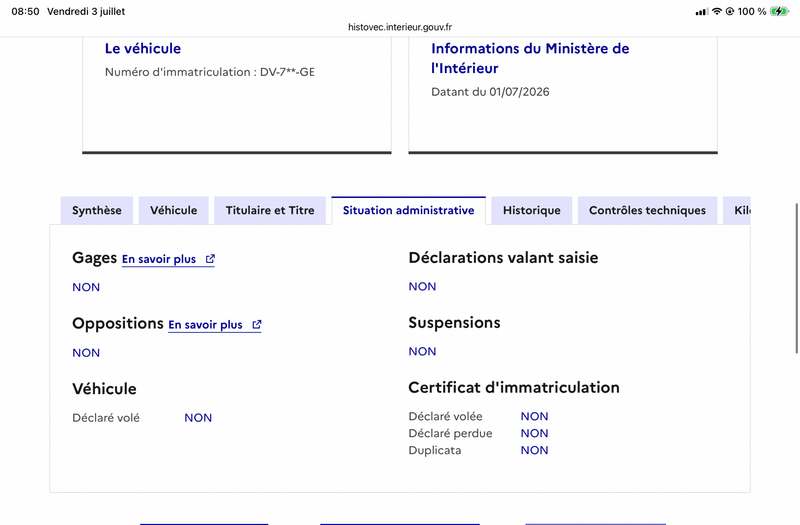Click the Déclaré volée label
Screen dimensions: 800x525
[x=445, y=416]
